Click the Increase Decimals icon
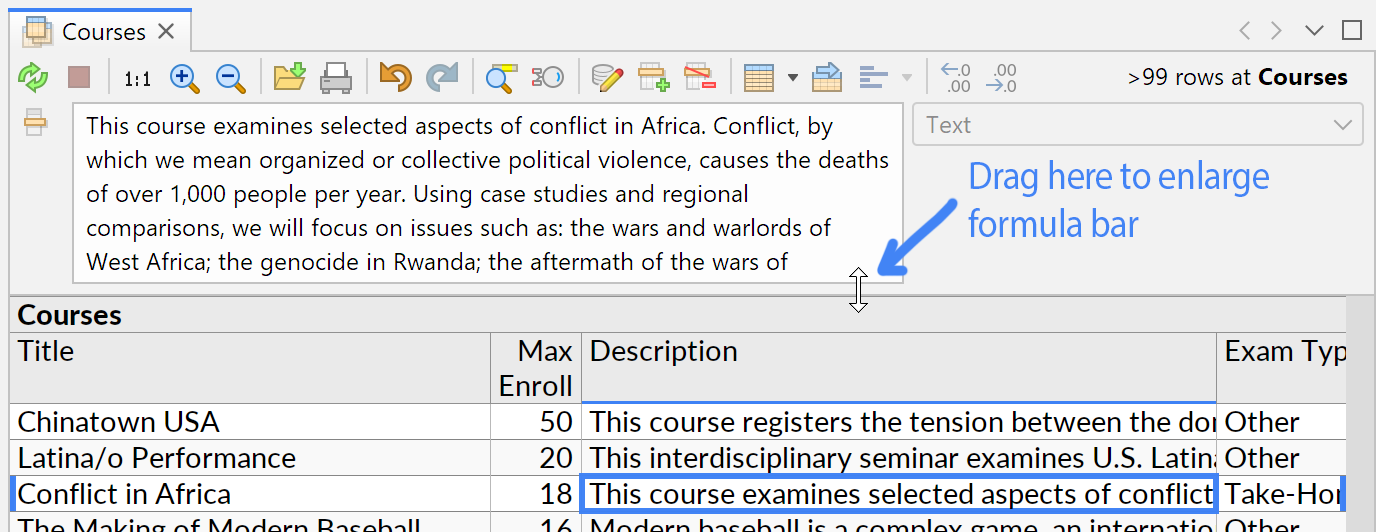Viewport: 1376px width, 532px height. (1001, 77)
